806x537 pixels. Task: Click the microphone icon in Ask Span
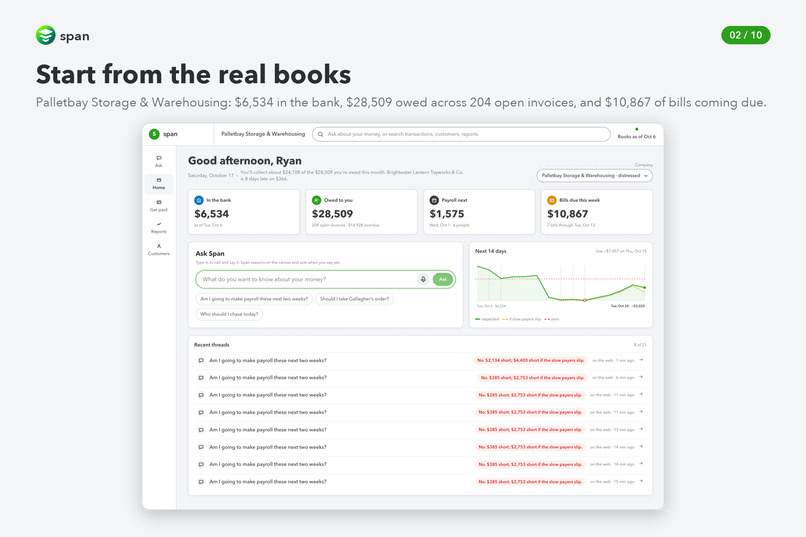[x=423, y=279]
